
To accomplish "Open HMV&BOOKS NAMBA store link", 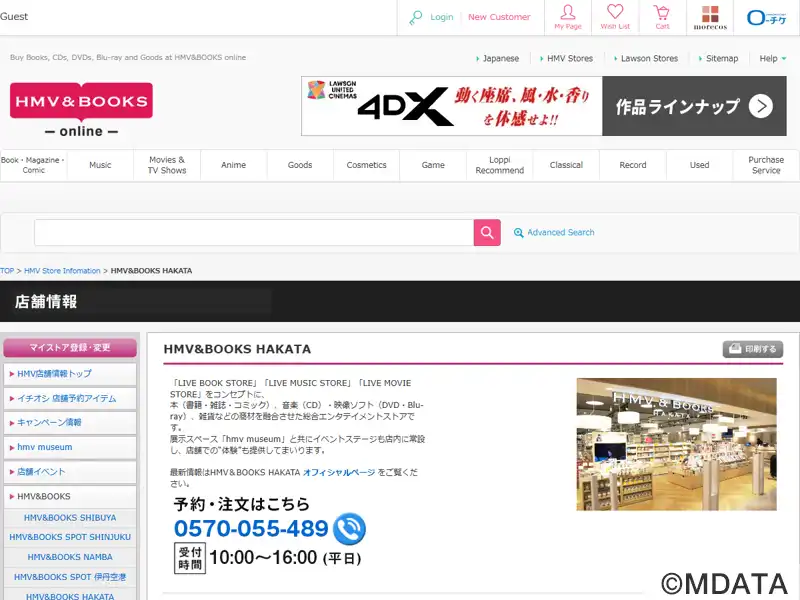I will 70,557.
